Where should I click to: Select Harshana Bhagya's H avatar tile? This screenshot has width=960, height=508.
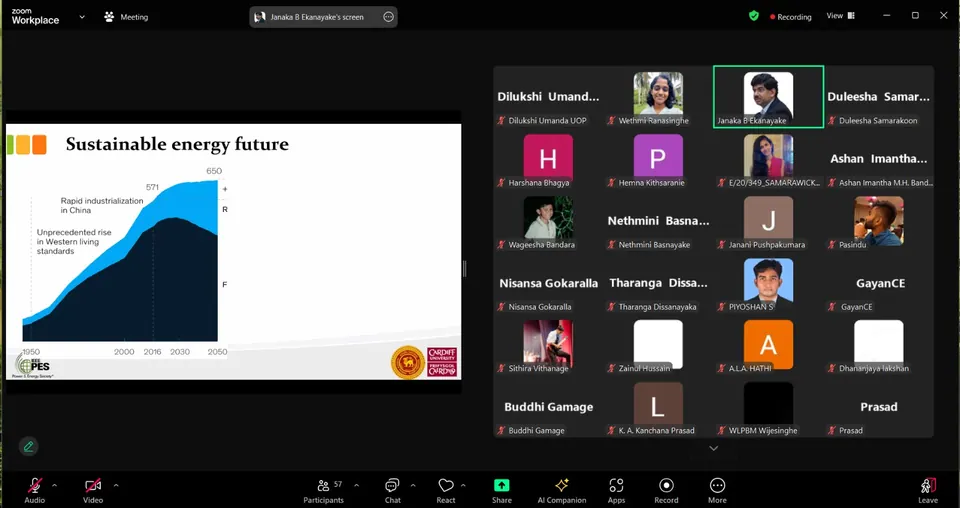(548, 159)
